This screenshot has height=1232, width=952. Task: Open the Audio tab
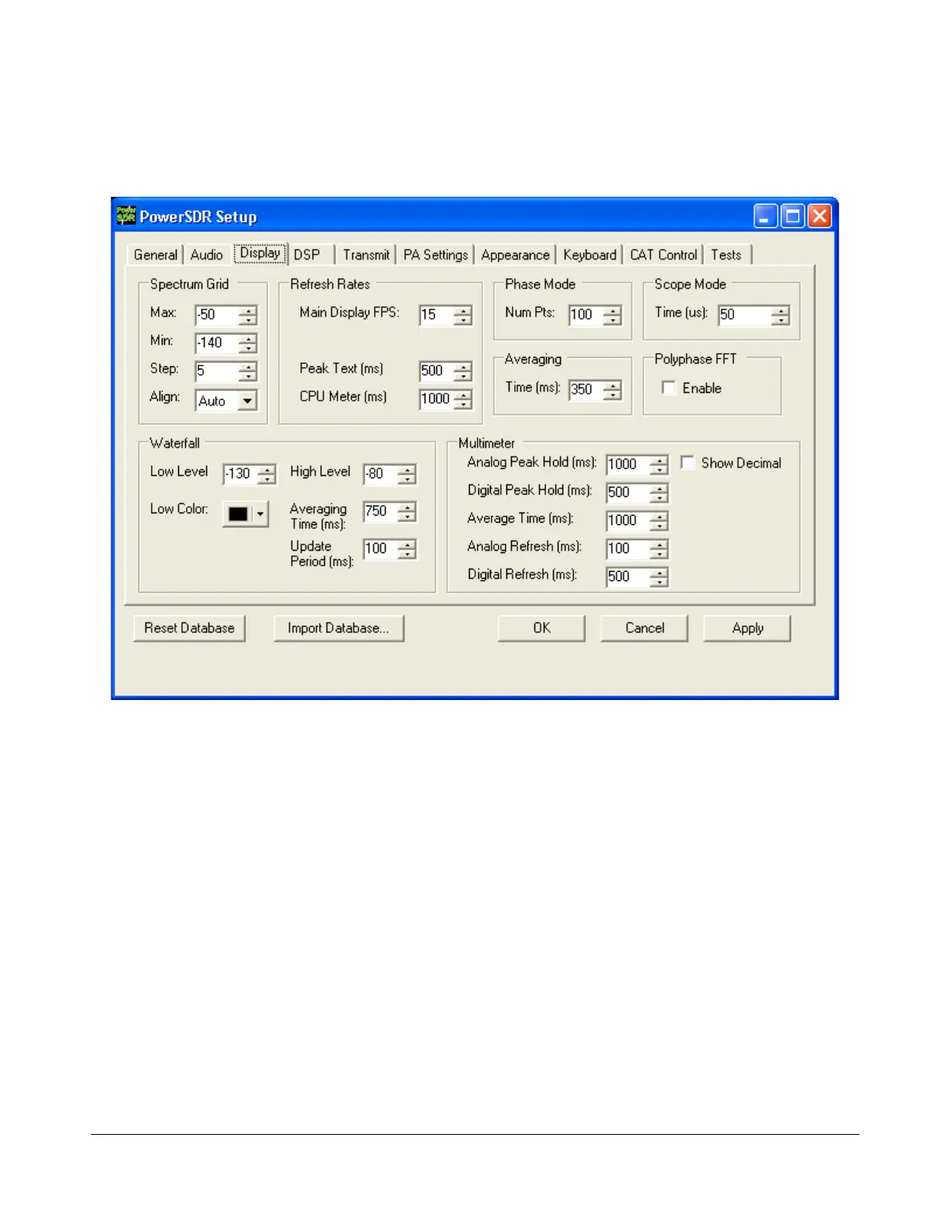click(206, 255)
